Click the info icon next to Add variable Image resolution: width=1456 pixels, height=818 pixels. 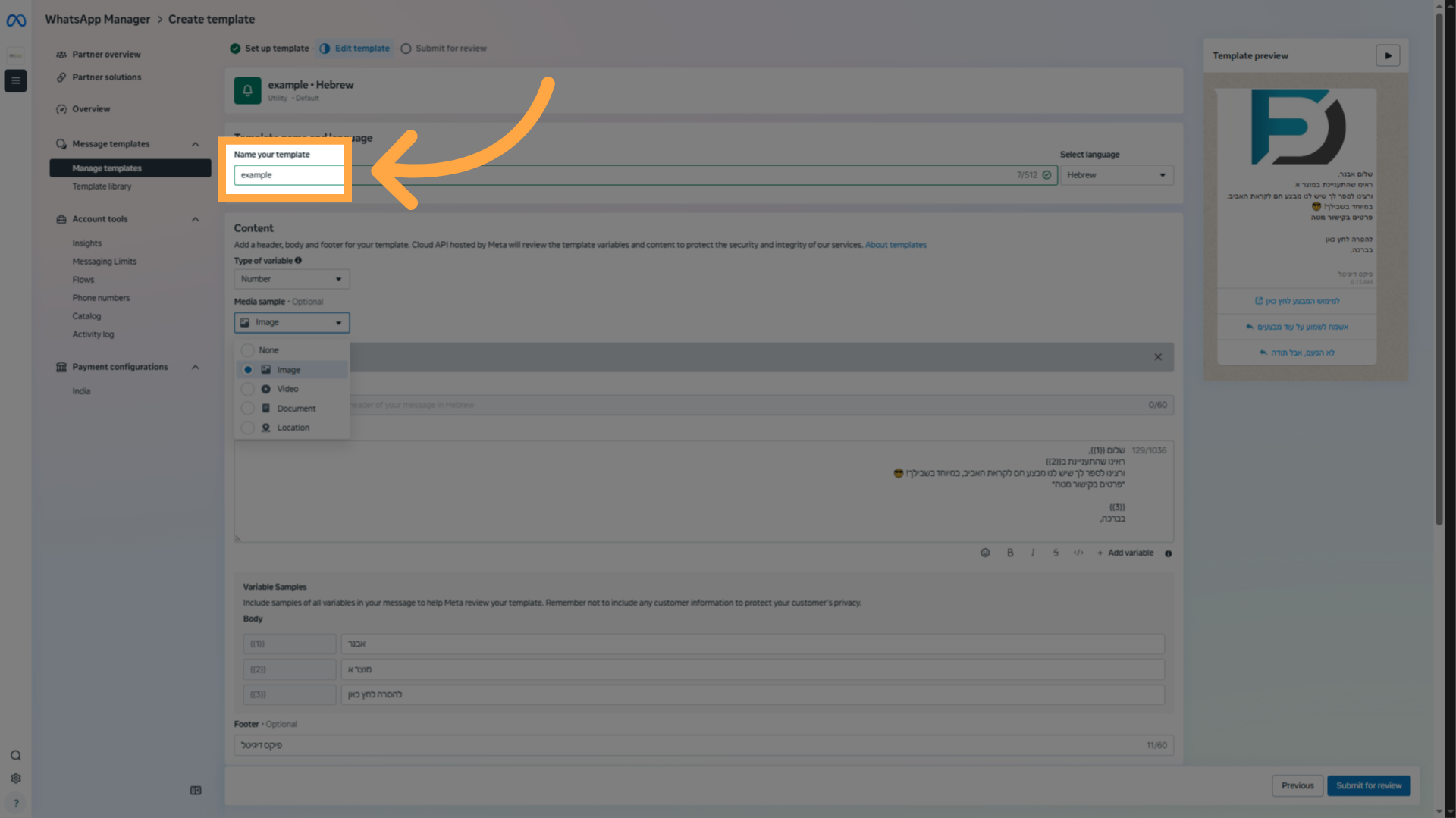point(1168,553)
